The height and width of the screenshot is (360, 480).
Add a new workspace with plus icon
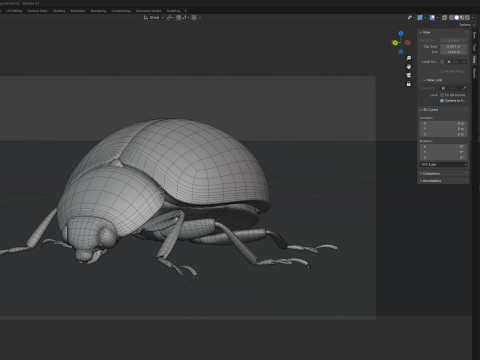(x=186, y=11)
